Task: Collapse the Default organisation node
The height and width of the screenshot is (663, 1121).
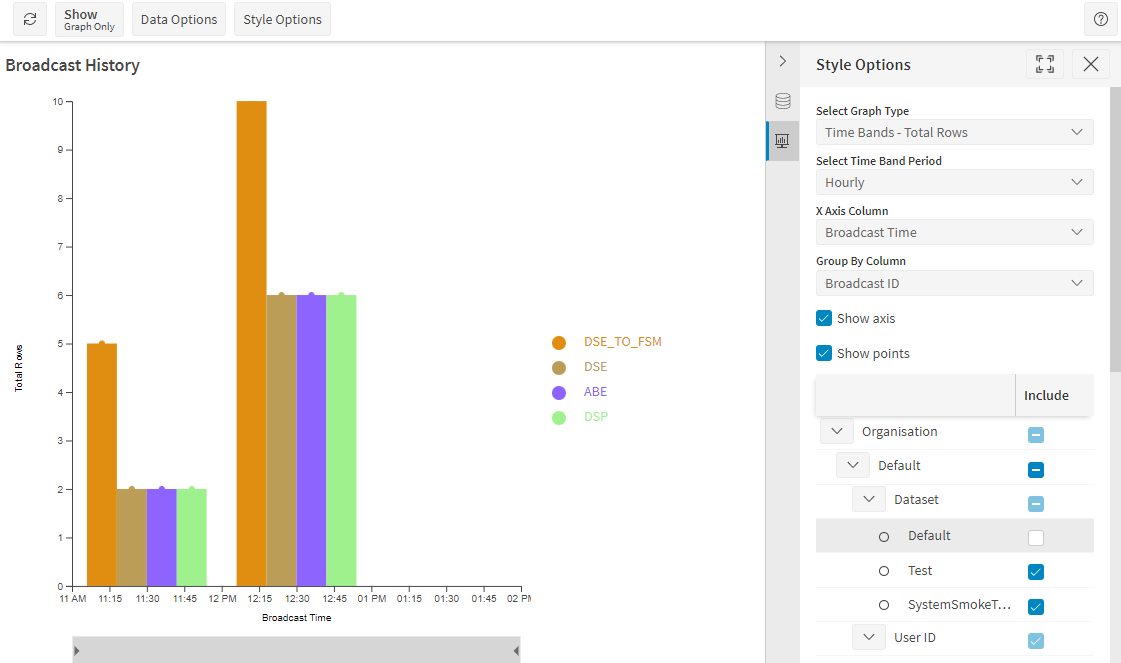Action: click(853, 466)
